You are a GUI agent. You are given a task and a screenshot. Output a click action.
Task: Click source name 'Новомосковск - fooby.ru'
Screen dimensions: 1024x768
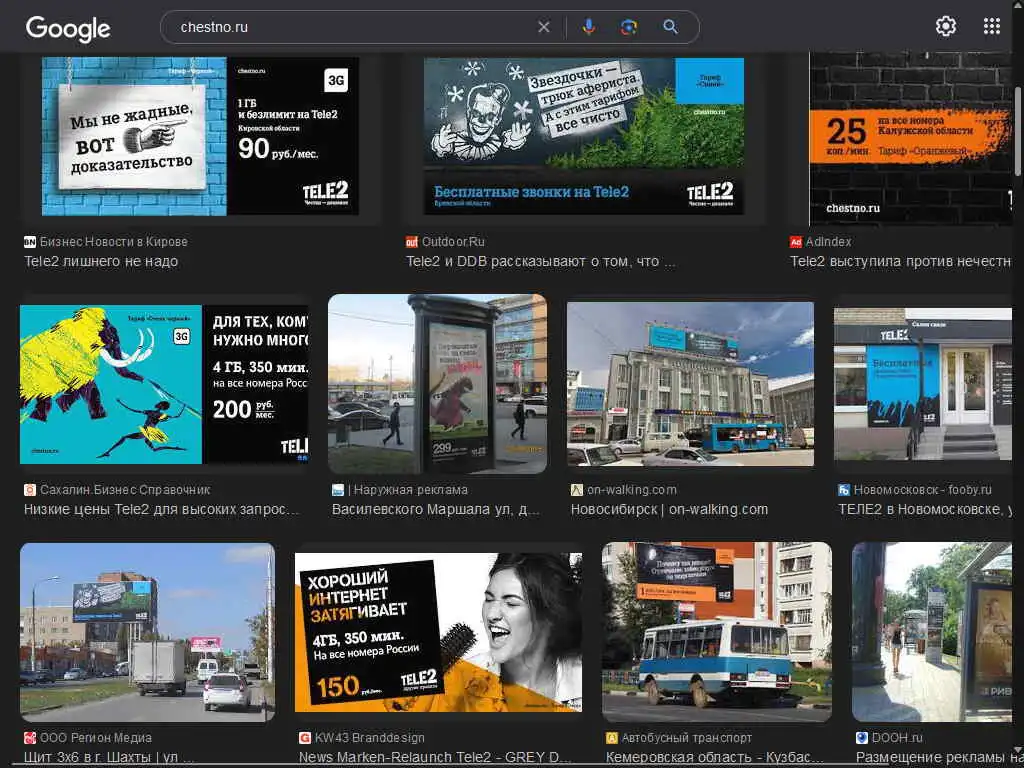923,490
